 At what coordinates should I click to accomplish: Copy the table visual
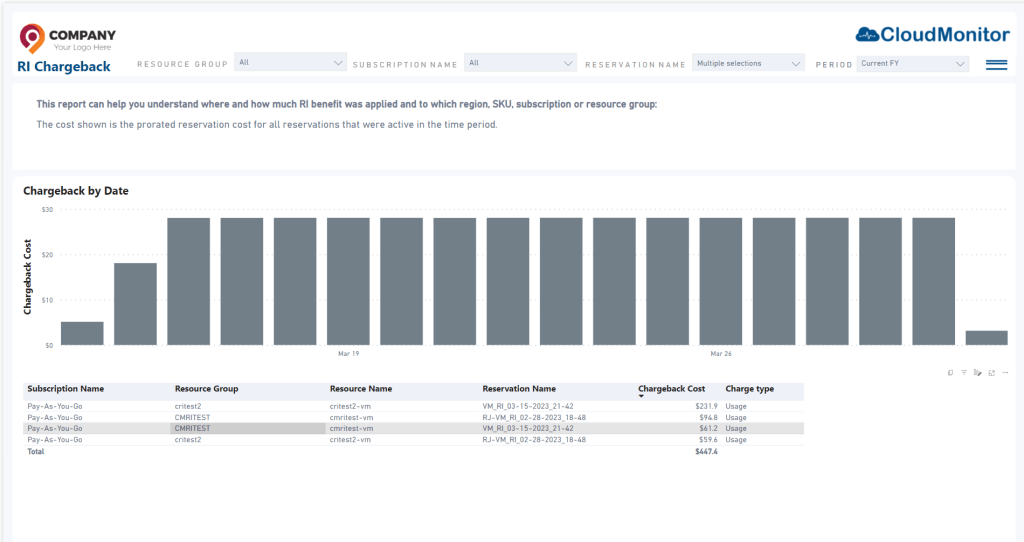pyautogui.click(x=950, y=372)
